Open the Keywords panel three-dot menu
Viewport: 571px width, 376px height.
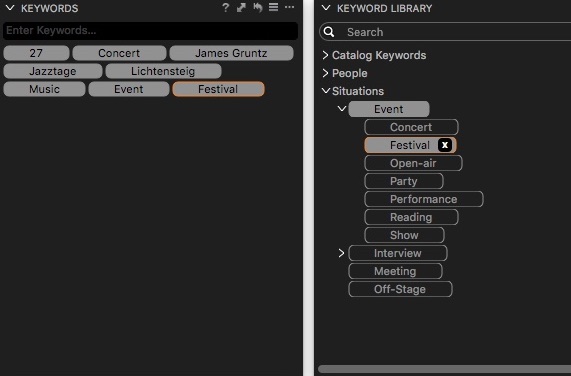290,7
